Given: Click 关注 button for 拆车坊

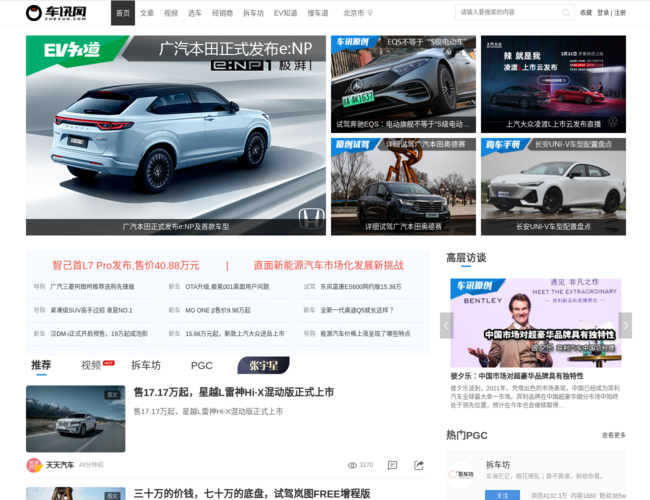Looking at the screenshot, I should [x=502, y=495].
